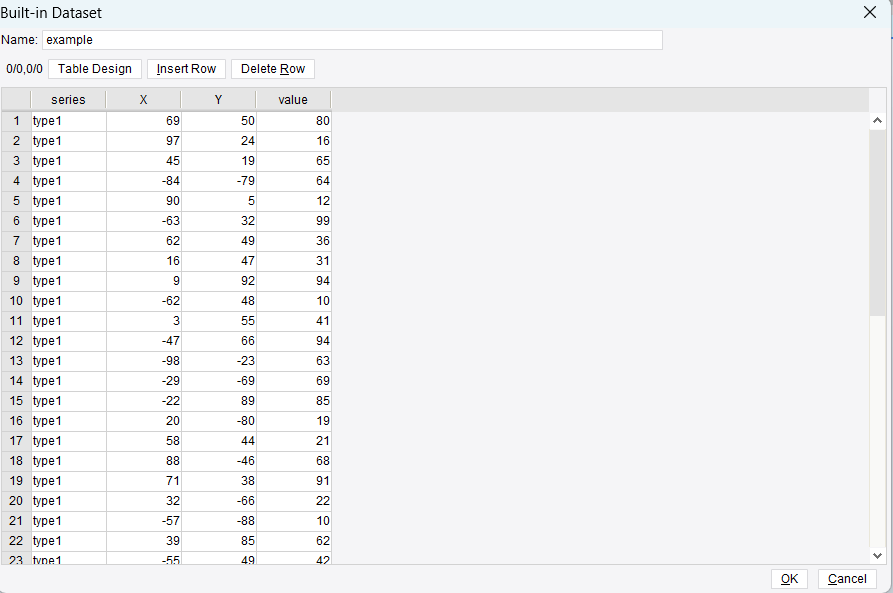
Task: Select the value column header
Action: tap(293, 100)
